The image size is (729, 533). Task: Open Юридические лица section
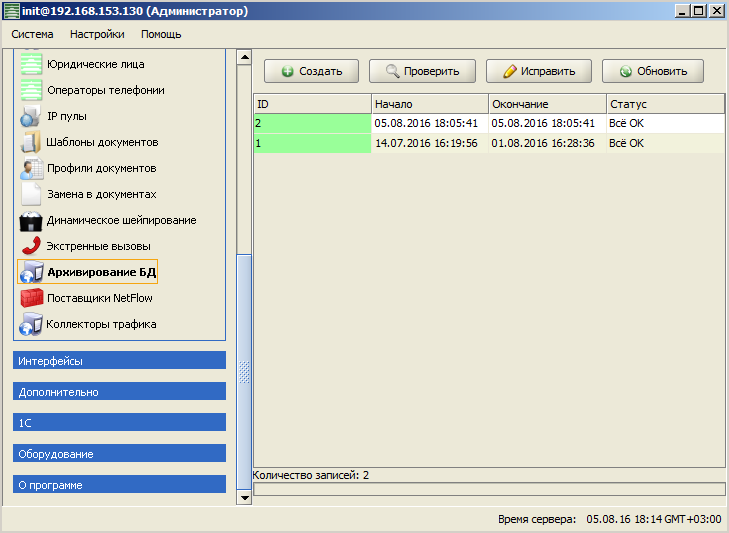coord(95,64)
